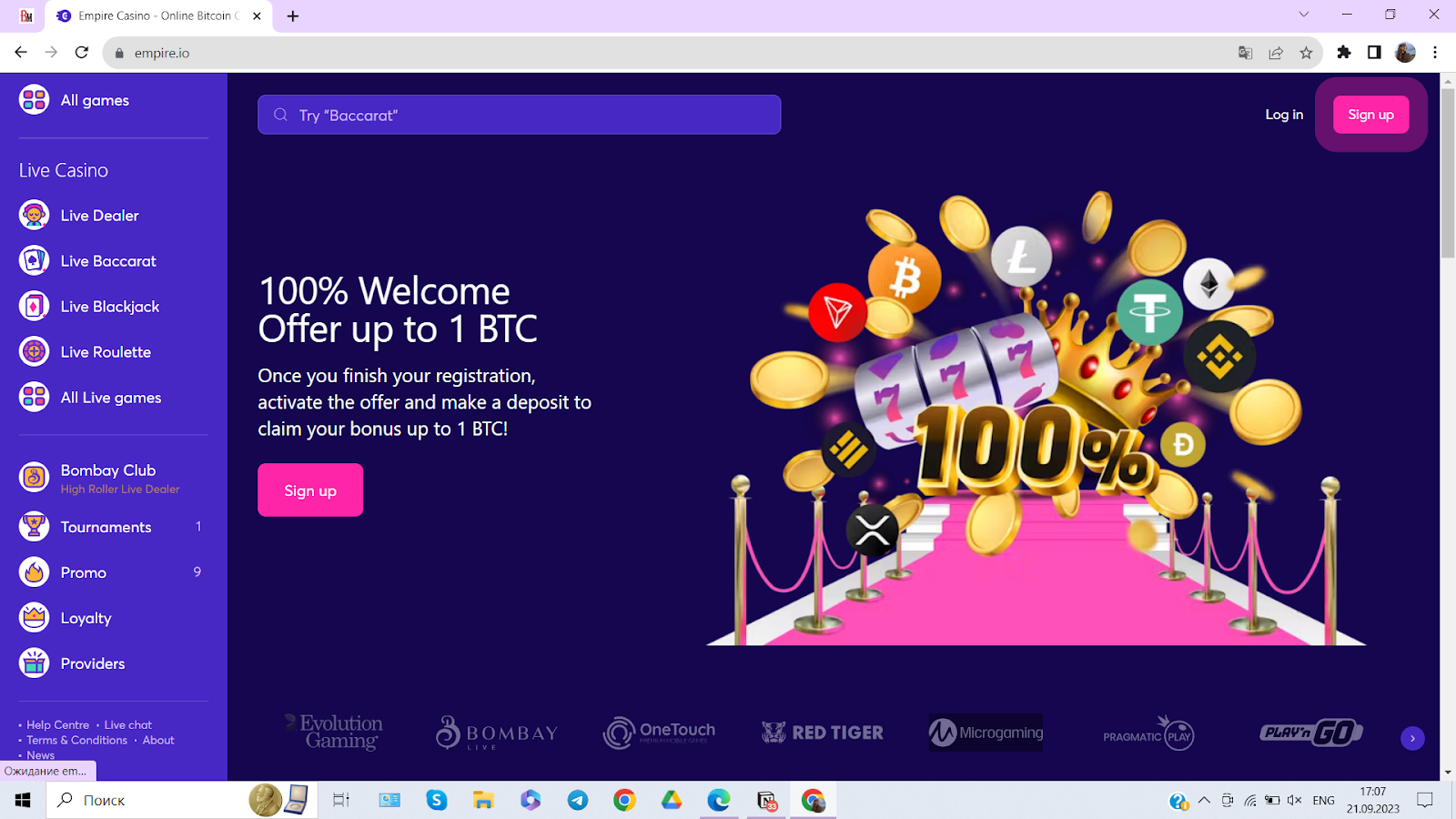Open the About link
The width and height of the screenshot is (1456, 819).
click(x=158, y=740)
